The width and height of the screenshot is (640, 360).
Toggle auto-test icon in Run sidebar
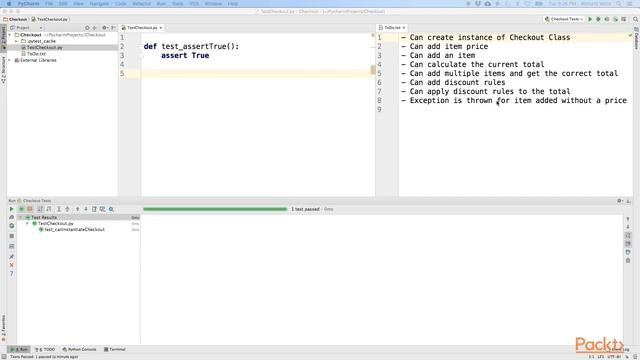pos(11,226)
